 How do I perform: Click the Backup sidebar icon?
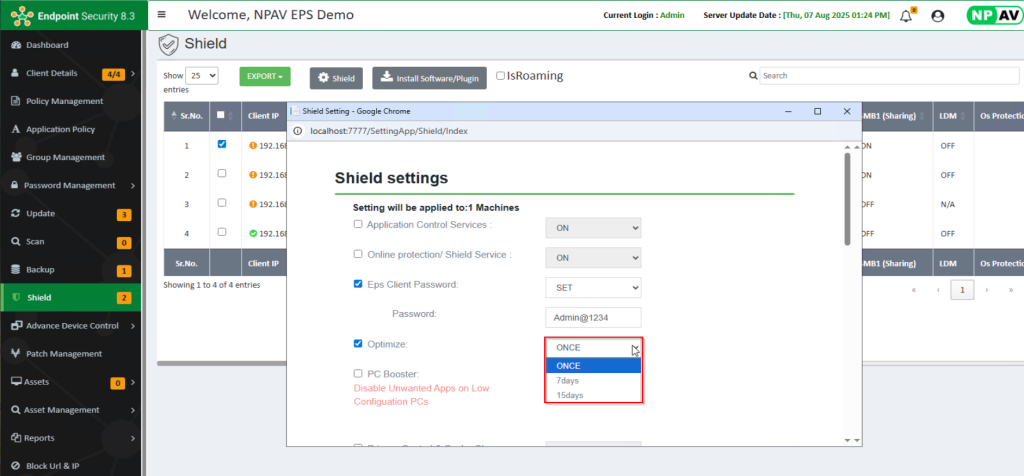15,270
